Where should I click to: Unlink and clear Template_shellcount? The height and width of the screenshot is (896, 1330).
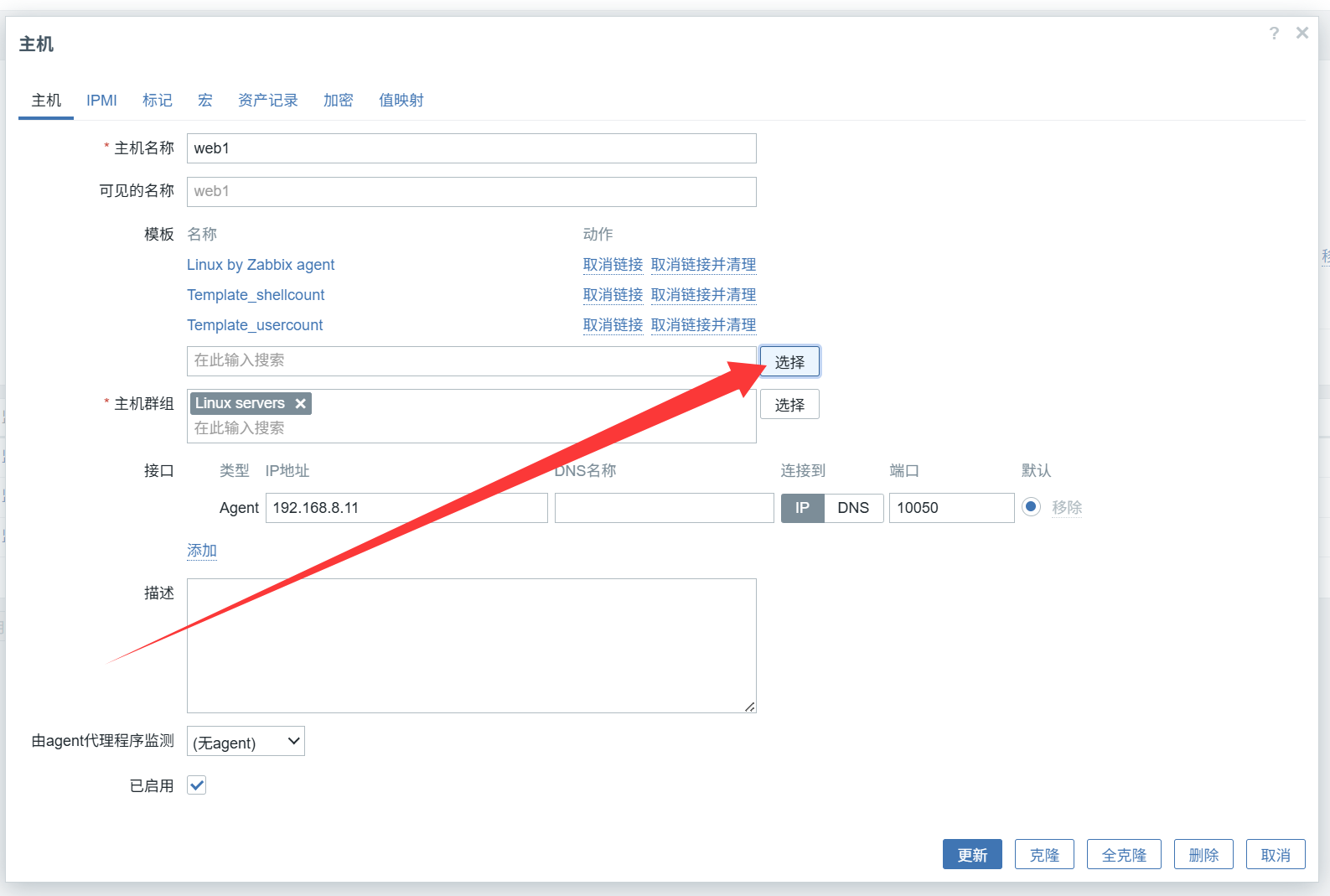click(703, 295)
